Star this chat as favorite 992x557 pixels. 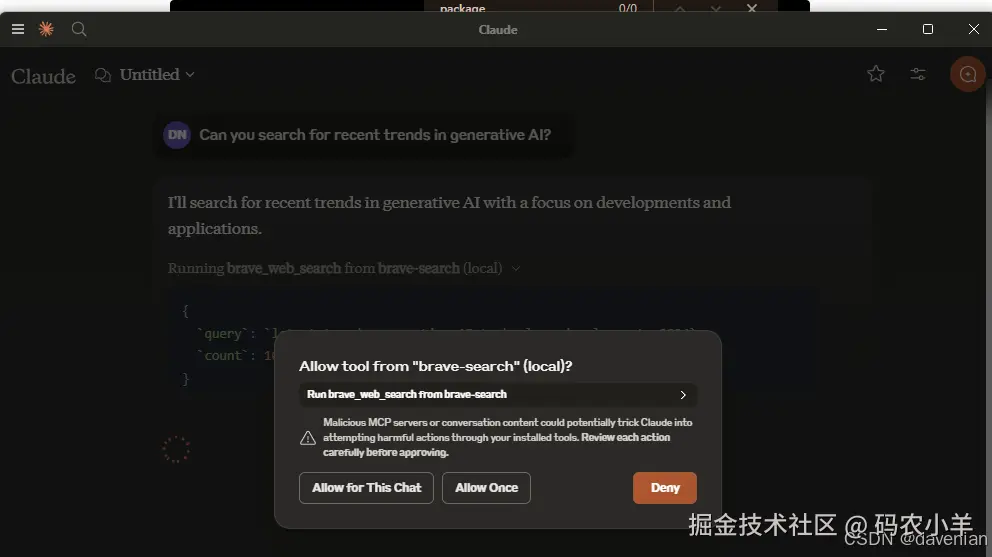click(876, 74)
